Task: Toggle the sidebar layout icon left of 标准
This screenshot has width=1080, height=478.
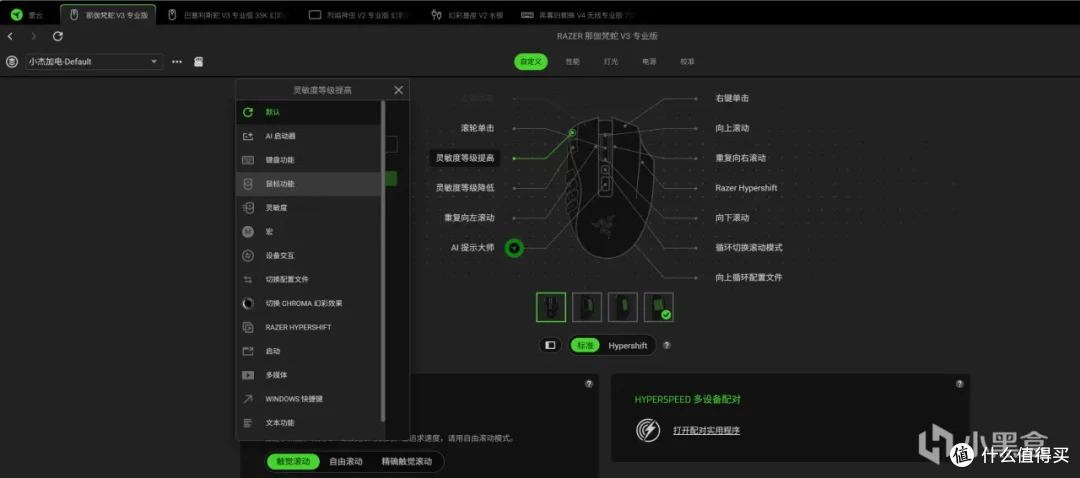Action: click(550, 345)
